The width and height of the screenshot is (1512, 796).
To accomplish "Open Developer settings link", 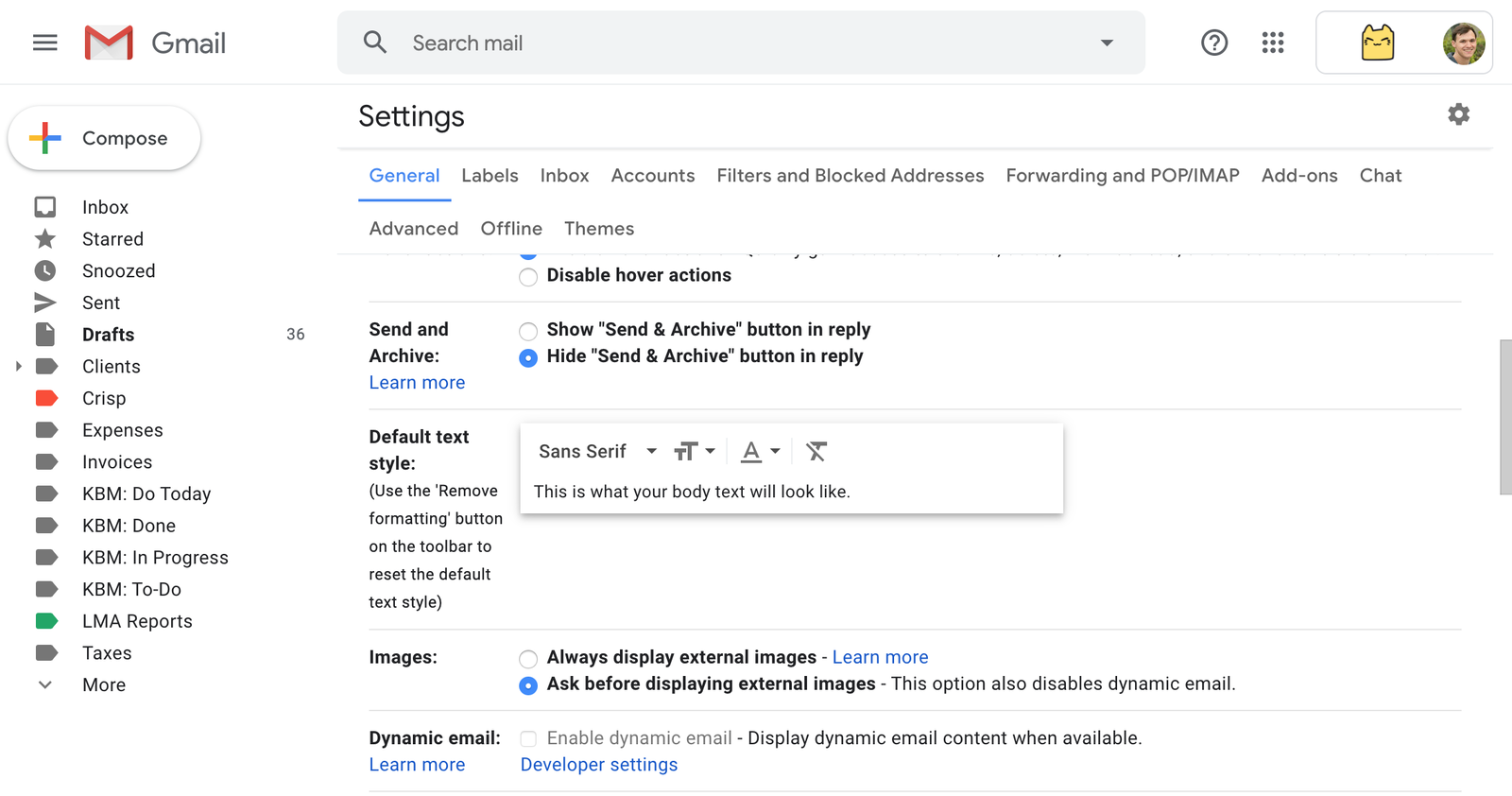I will pos(599,765).
